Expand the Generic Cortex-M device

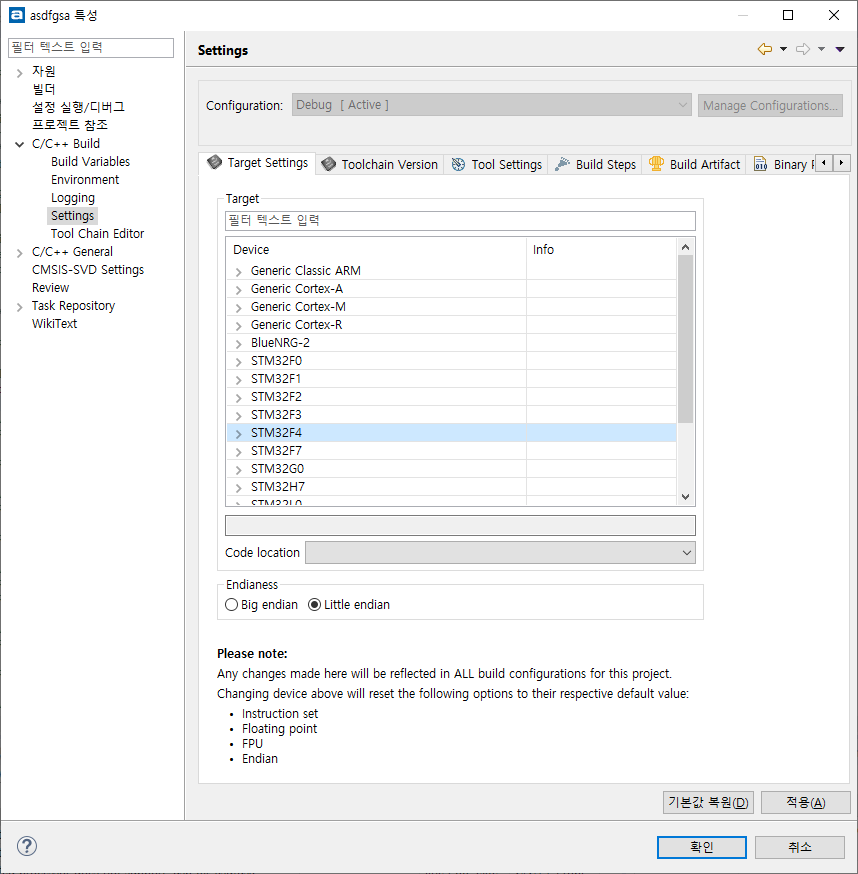pyautogui.click(x=239, y=308)
